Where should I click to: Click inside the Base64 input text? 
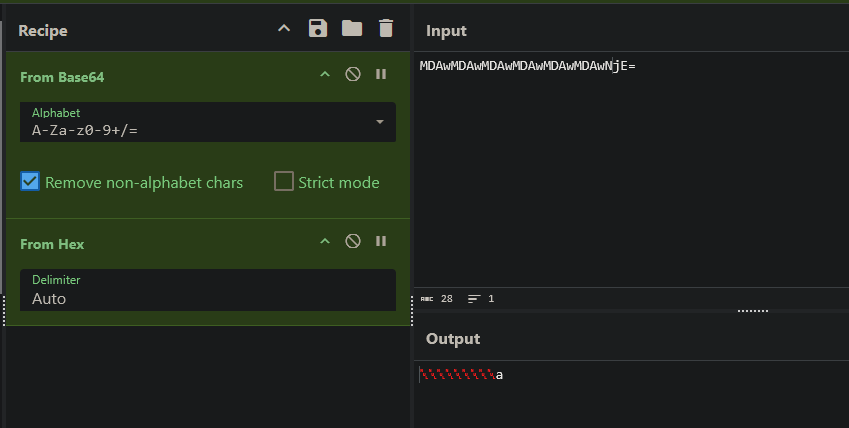click(x=527, y=66)
